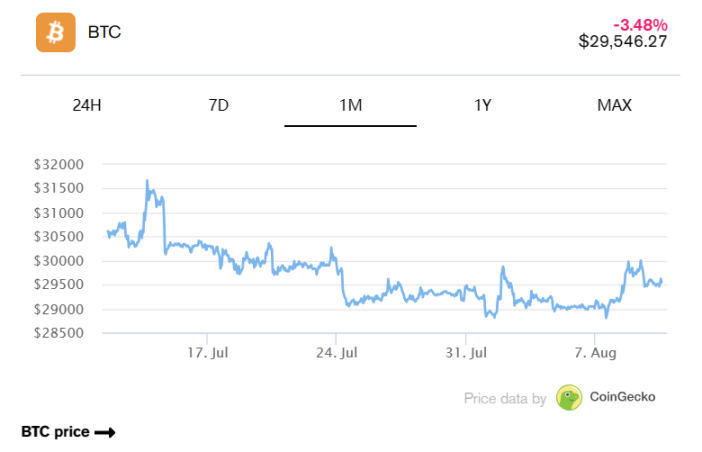Click the arrow beside BTC price
Viewport: 702px width, 452px height.
[x=105, y=432]
